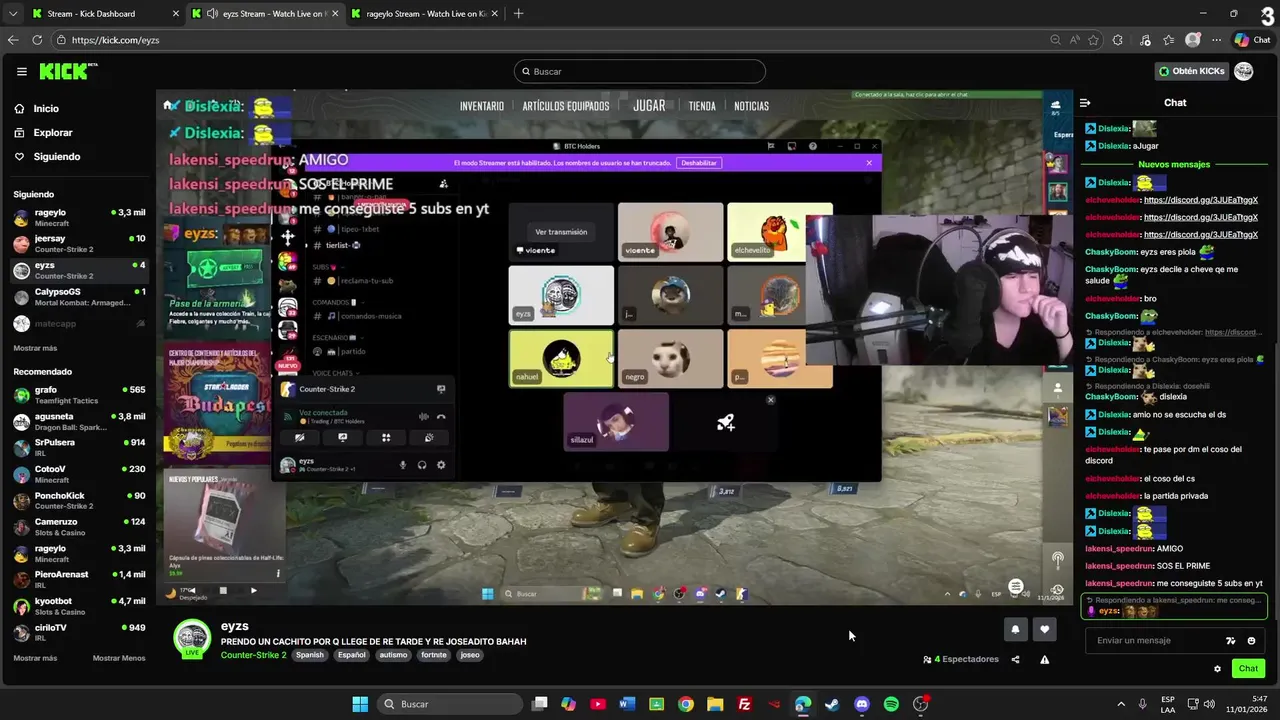The width and height of the screenshot is (1280, 720).
Task: Click the Buscar search field on Kick
Action: click(640, 72)
